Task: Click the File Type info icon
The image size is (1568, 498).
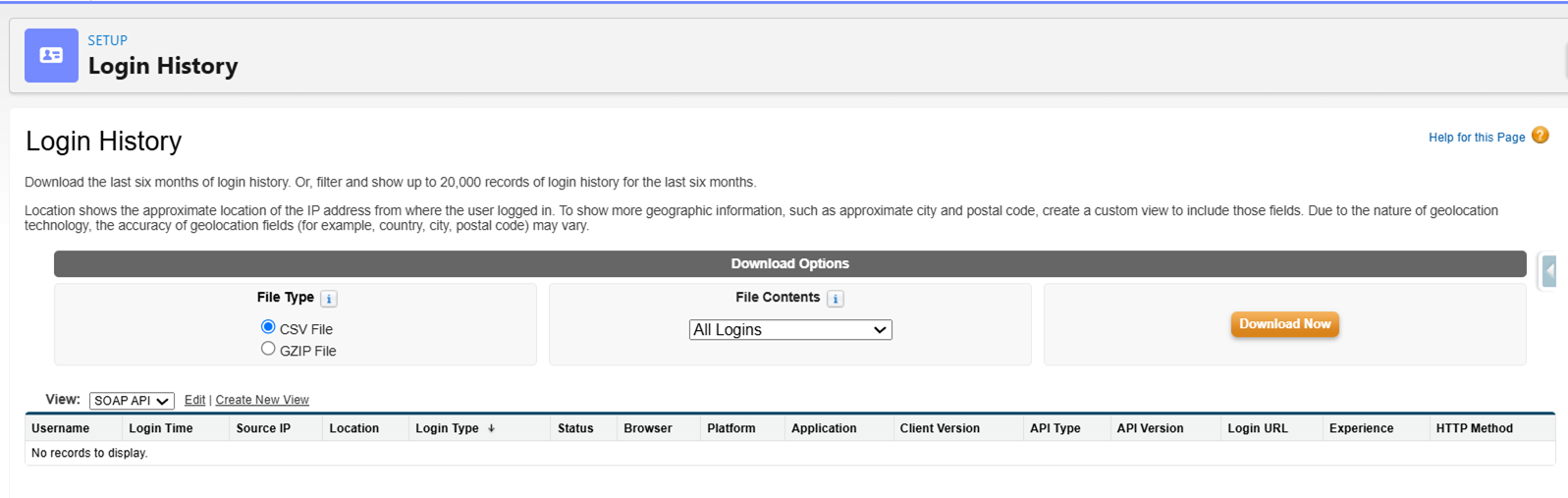Action: [x=329, y=299]
